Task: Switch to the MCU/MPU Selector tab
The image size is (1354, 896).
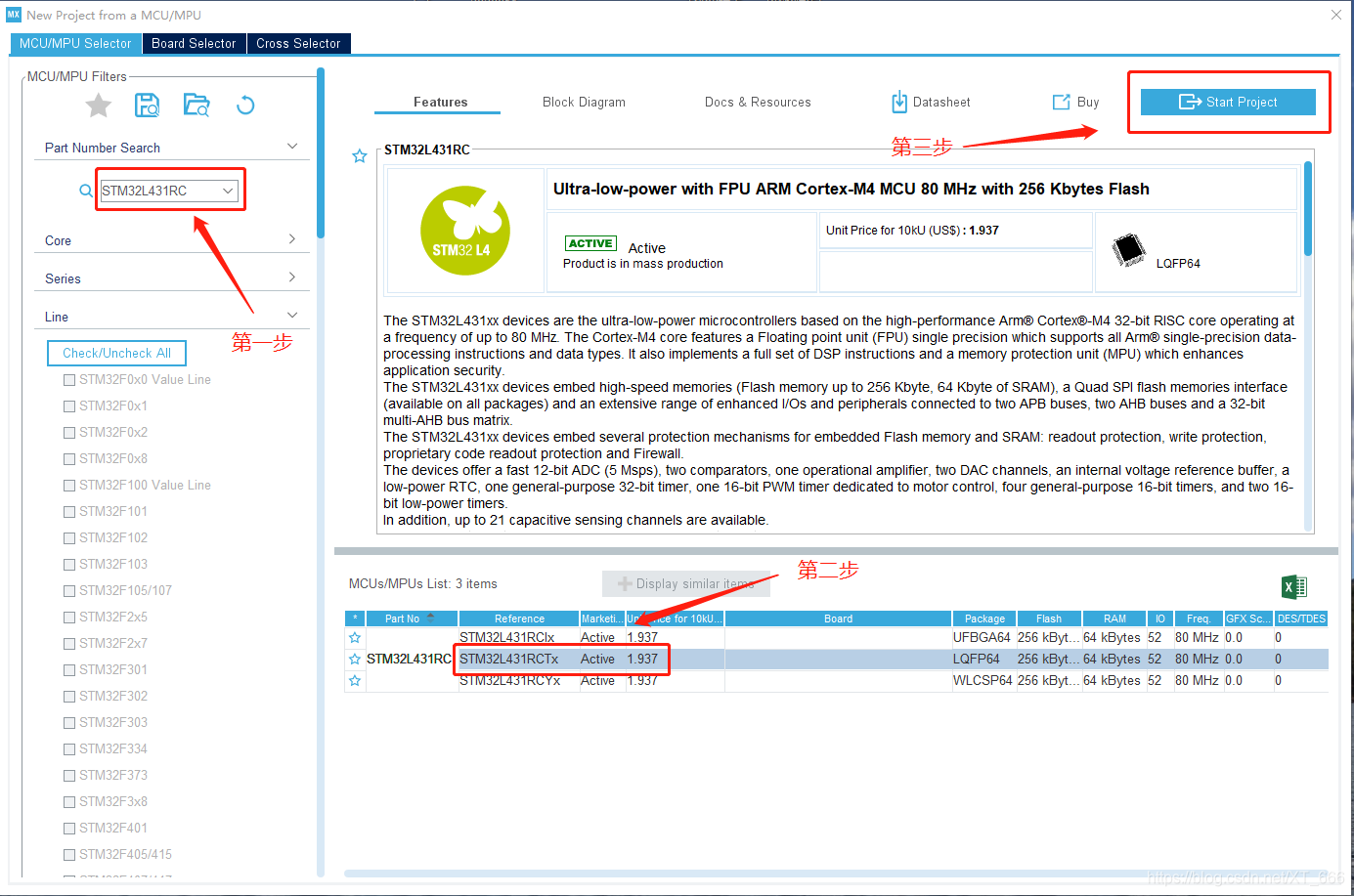Action: [75, 43]
